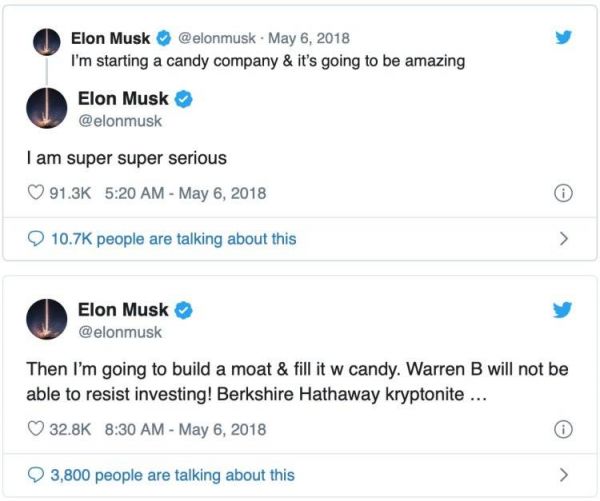Click the small avatar on the candy company tweet

45,42
